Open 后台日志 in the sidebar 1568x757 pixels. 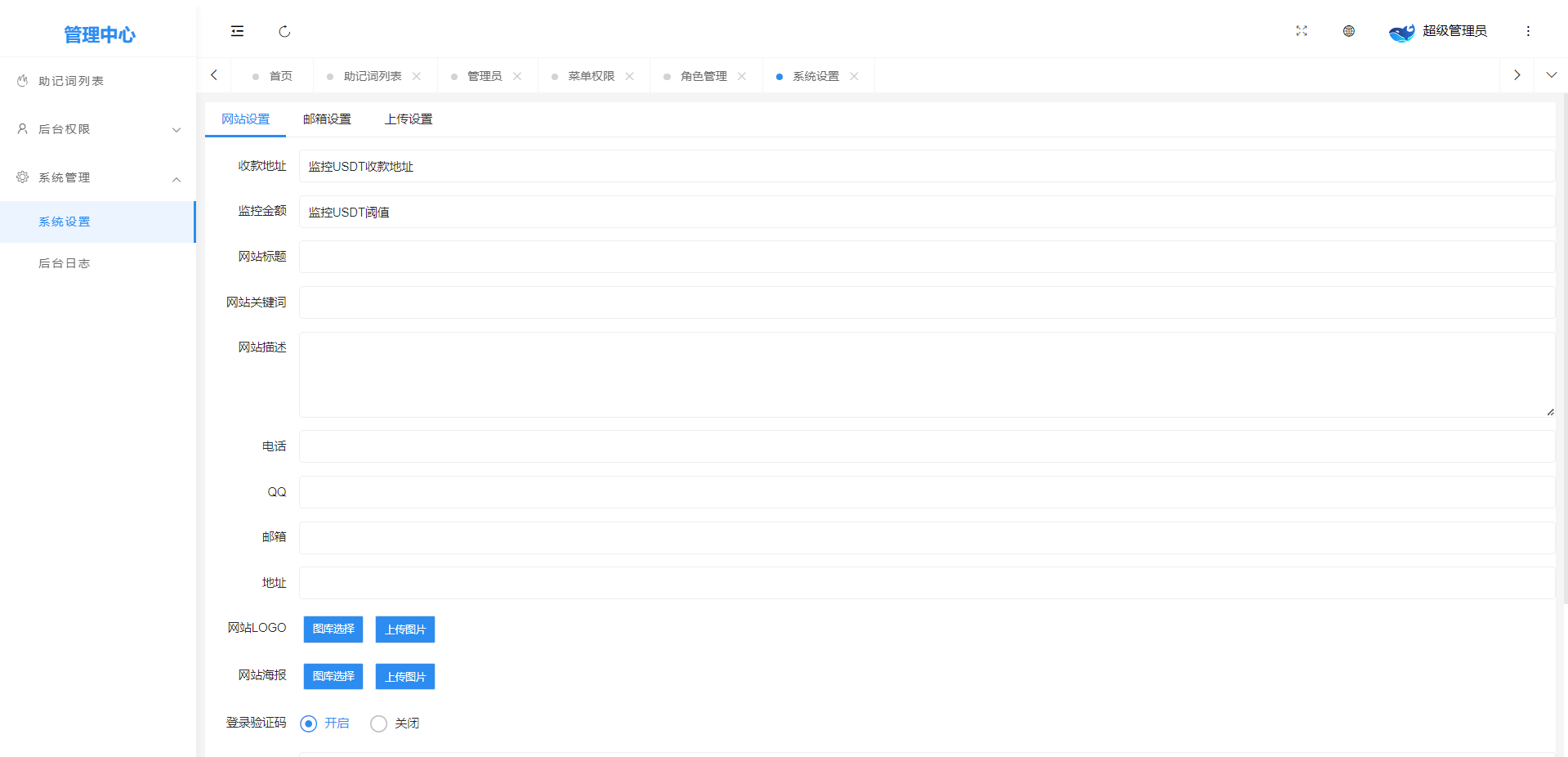(65, 263)
